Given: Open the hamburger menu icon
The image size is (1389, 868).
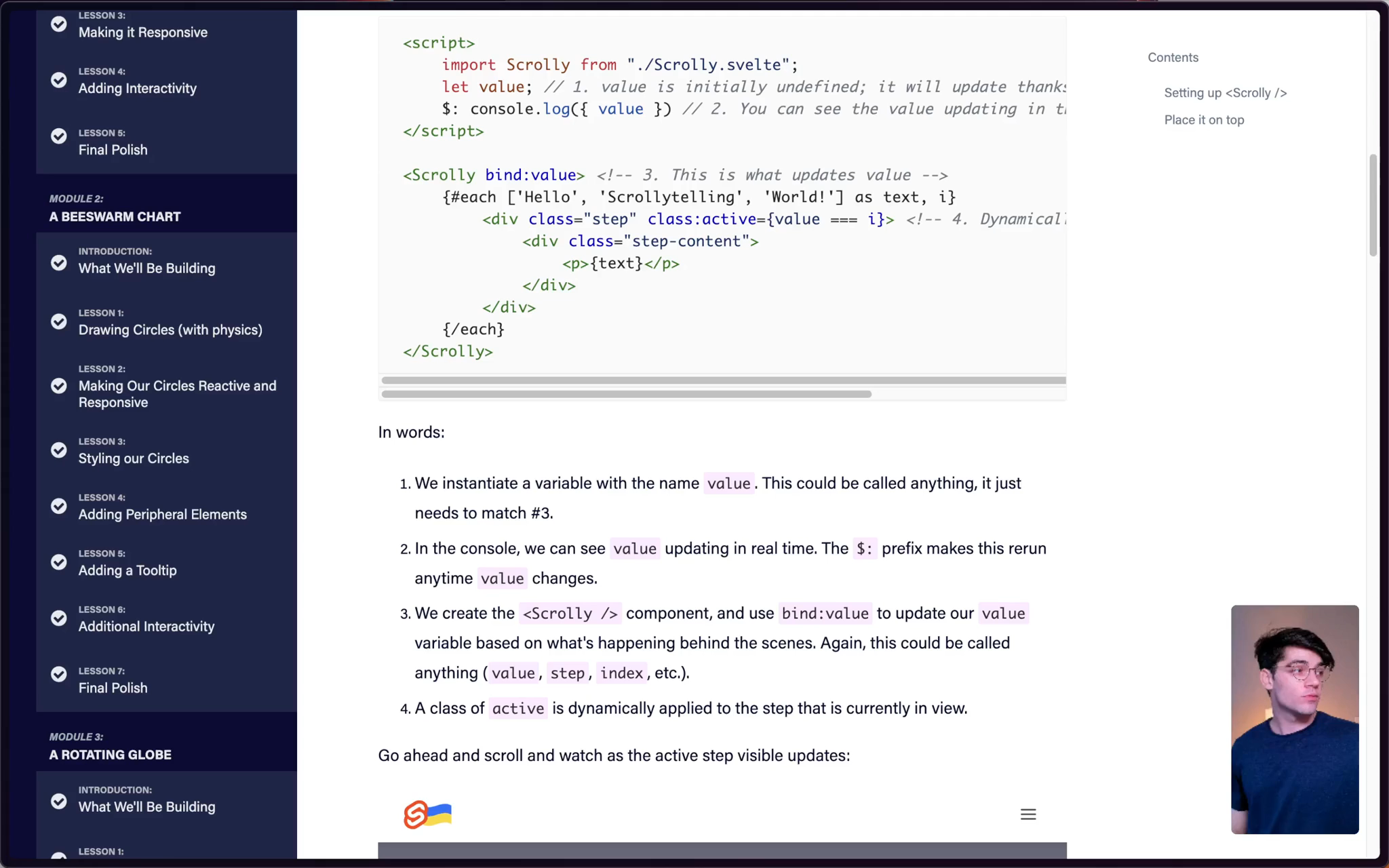Looking at the screenshot, I should 1027,814.
